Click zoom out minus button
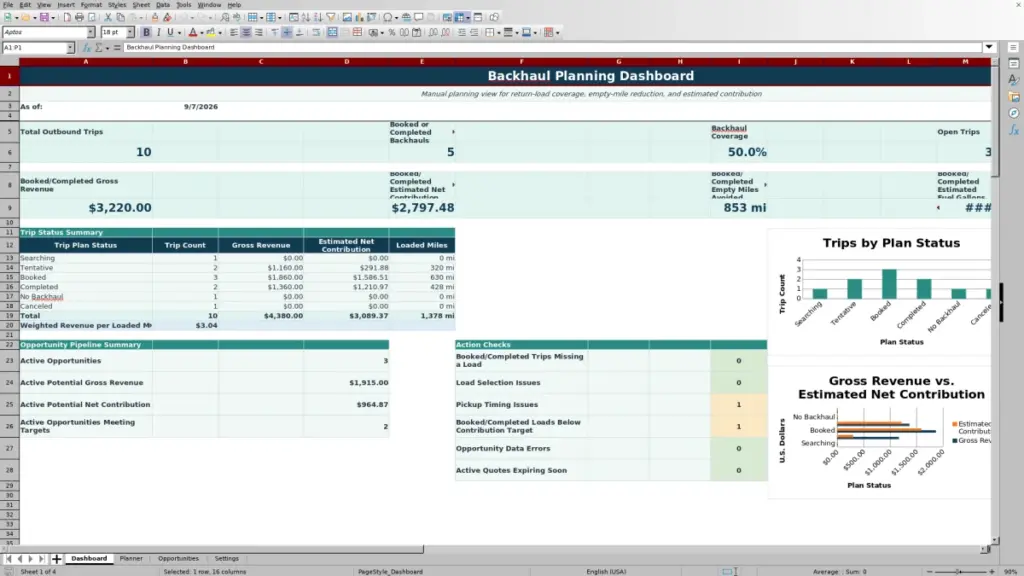 pos(930,571)
